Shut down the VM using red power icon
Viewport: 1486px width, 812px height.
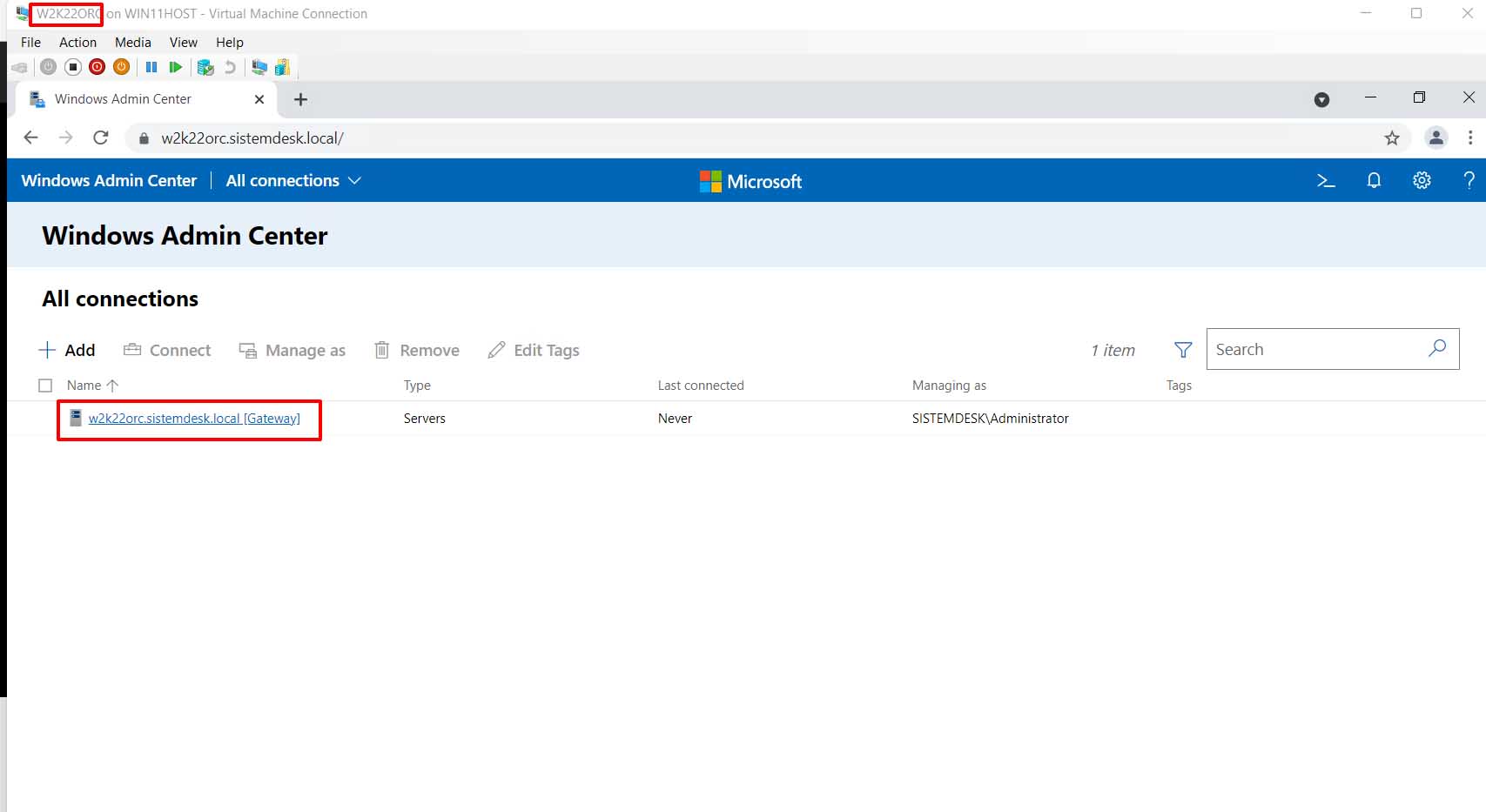[97, 67]
